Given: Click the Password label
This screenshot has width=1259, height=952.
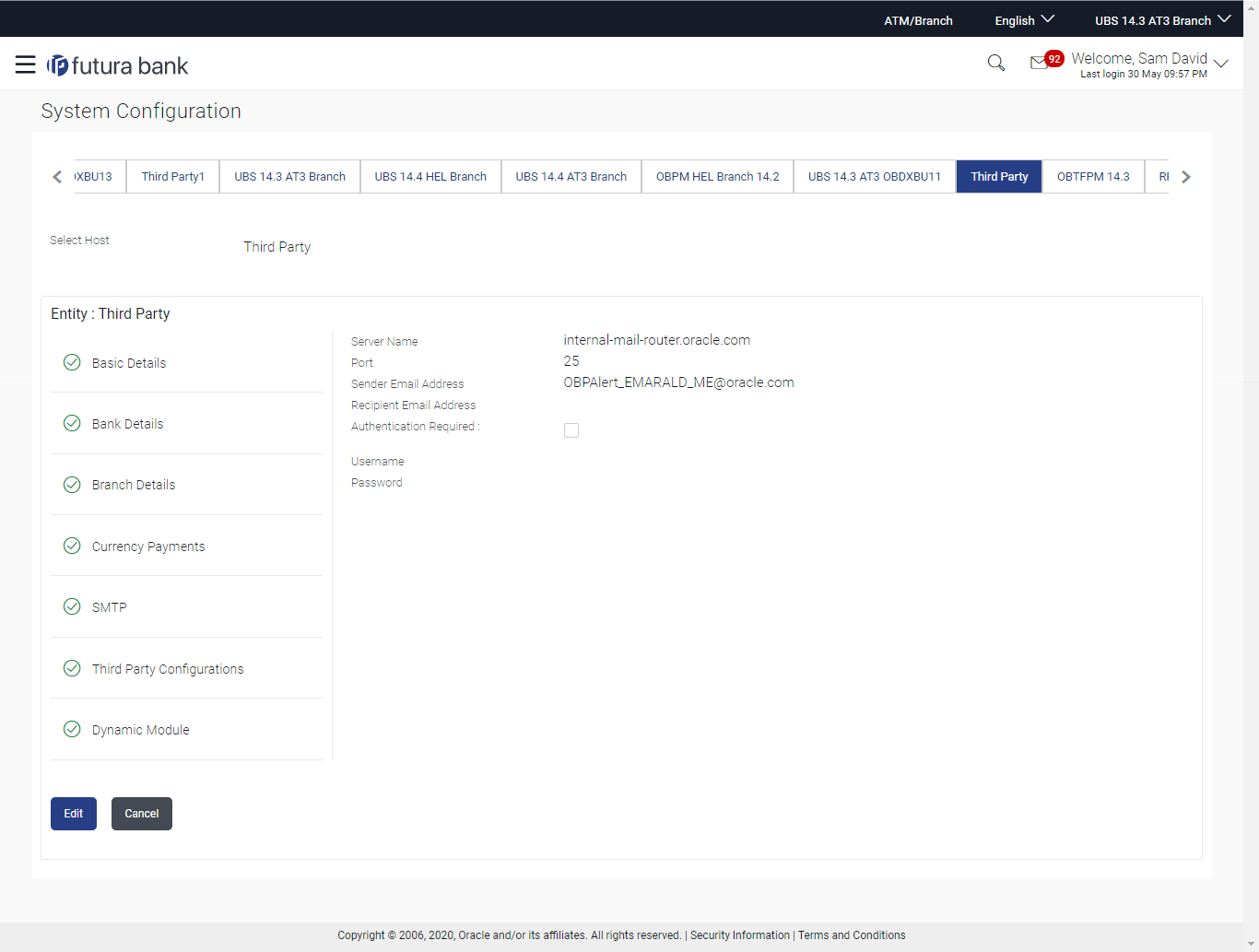Looking at the screenshot, I should (376, 483).
